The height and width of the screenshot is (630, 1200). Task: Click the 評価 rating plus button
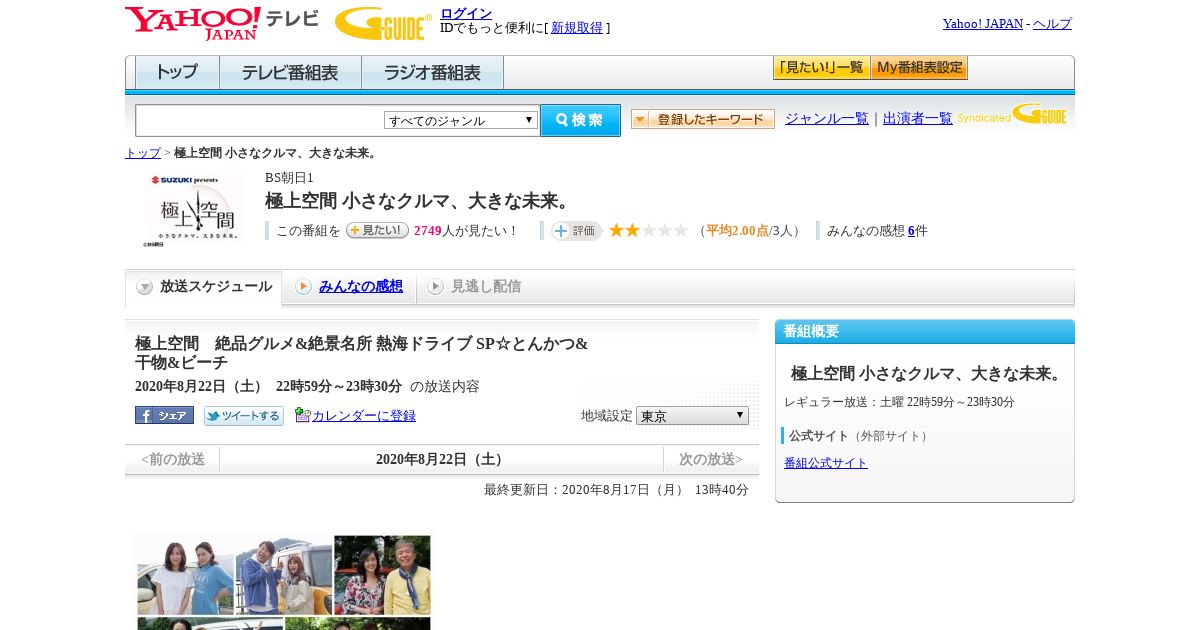576,231
